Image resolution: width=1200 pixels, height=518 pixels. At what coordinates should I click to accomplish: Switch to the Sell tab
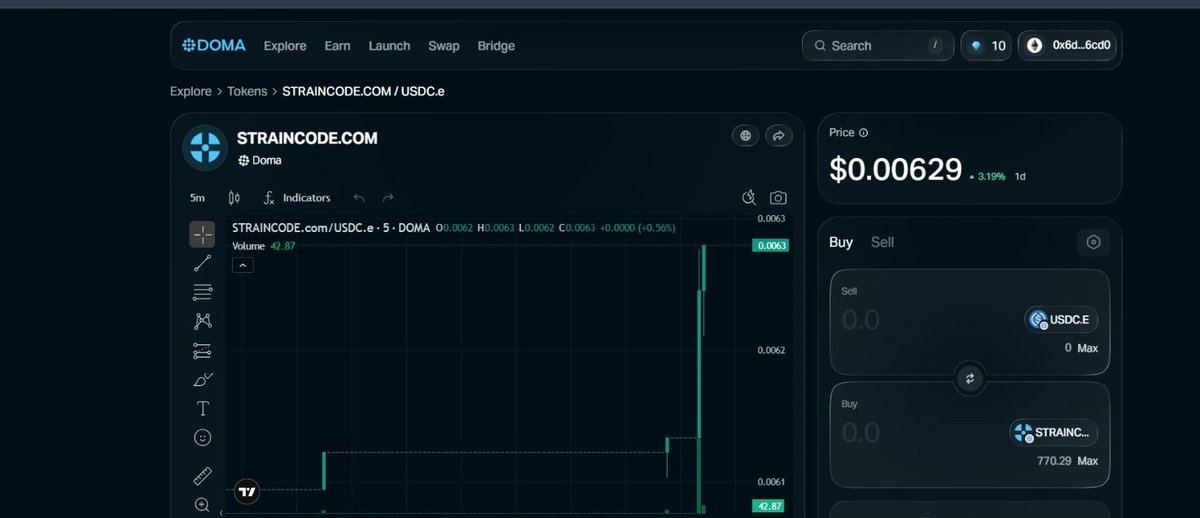coord(882,242)
